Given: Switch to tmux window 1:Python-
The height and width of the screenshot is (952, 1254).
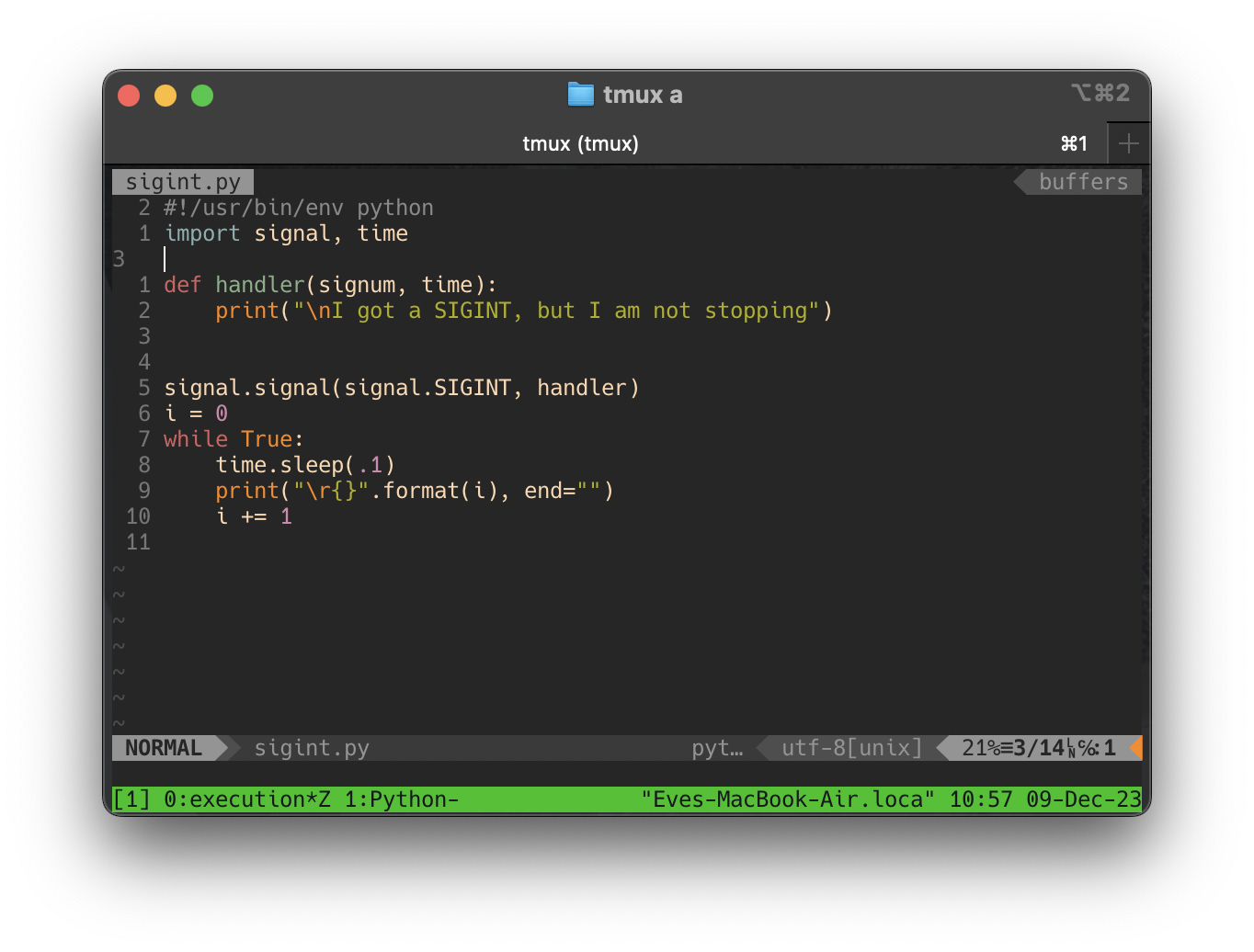Looking at the screenshot, I should point(401,799).
